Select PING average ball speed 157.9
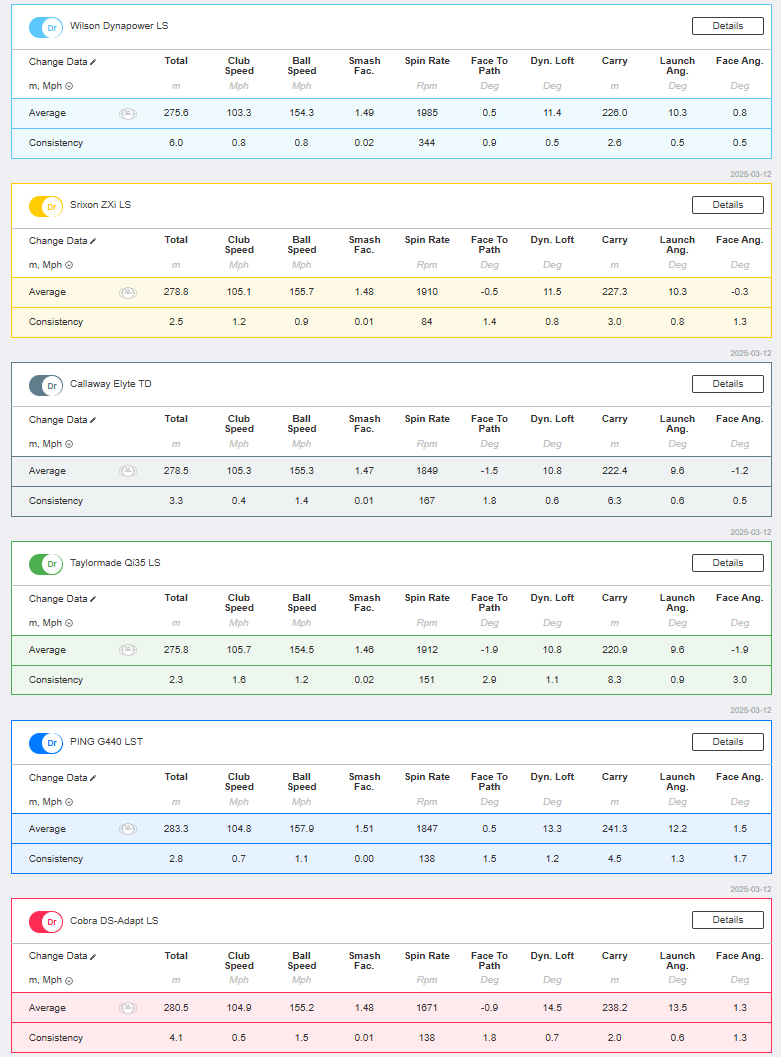The height and width of the screenshot is (1057, 781). click(302, 828)
